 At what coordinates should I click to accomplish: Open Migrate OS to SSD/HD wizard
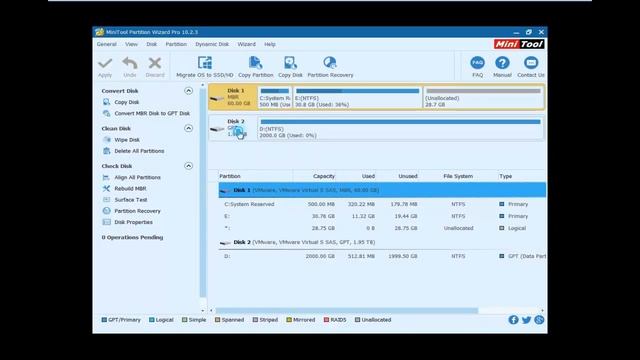204,67
